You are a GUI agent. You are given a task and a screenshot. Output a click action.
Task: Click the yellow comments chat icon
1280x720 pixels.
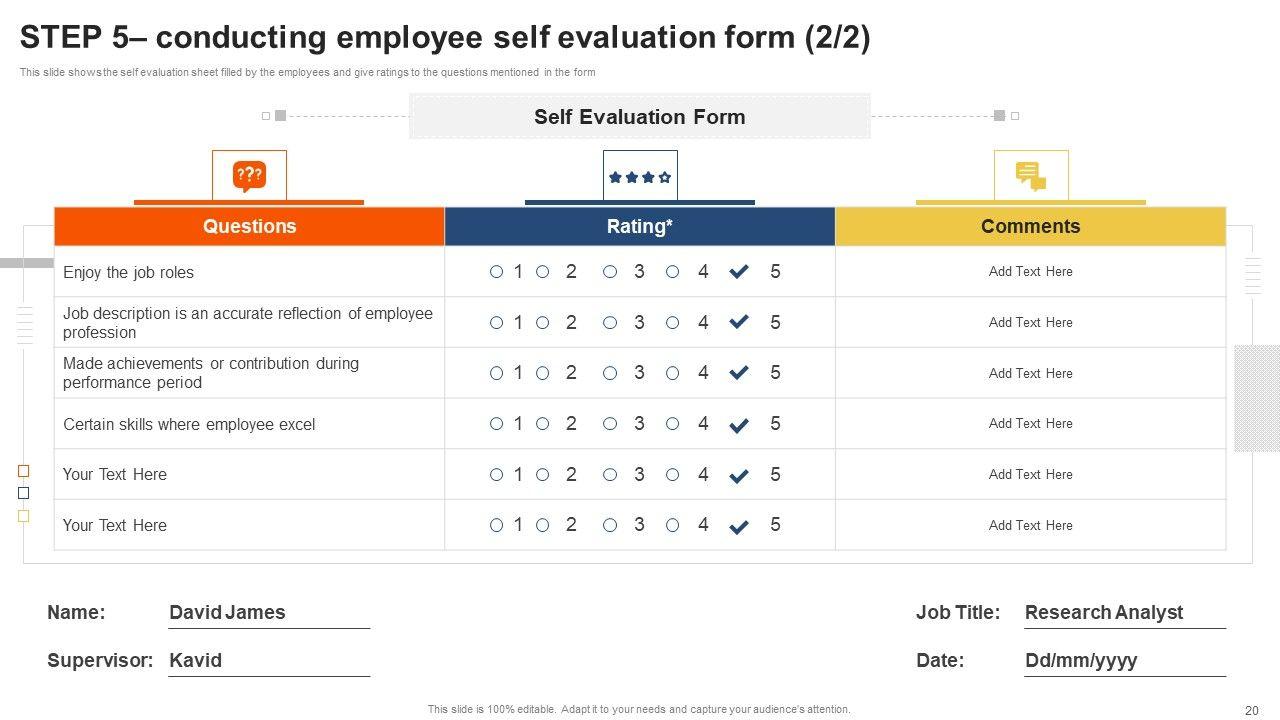[1031, 176]
